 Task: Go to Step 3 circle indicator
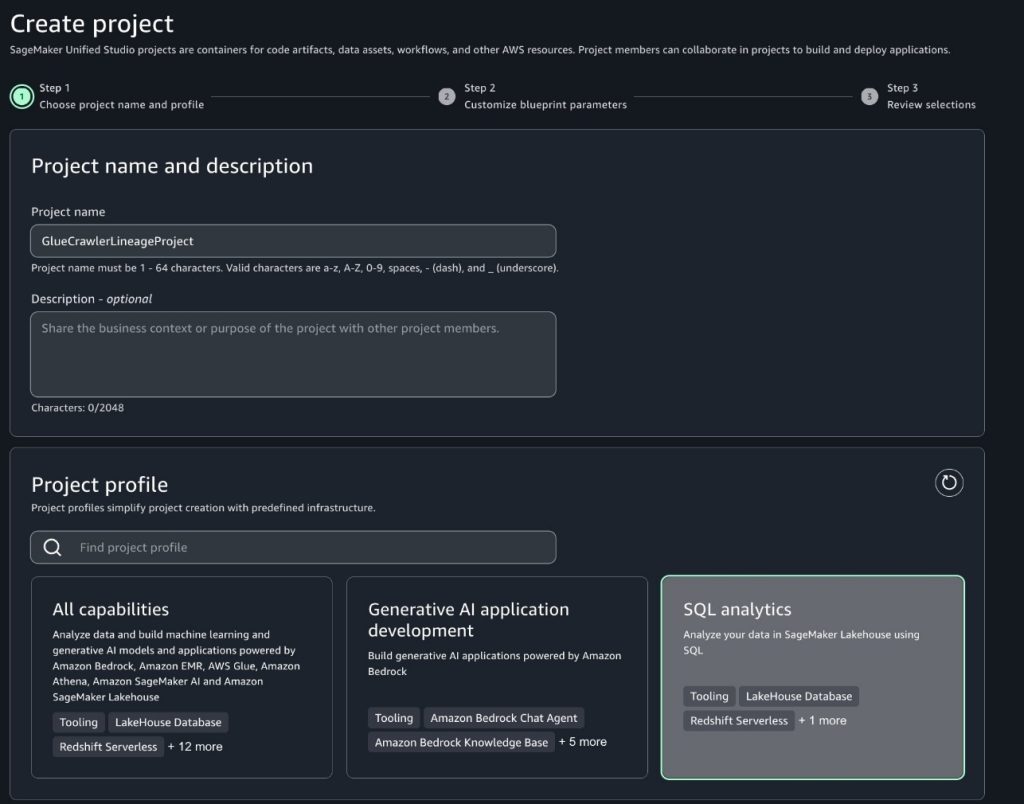(x=869, y=97)
